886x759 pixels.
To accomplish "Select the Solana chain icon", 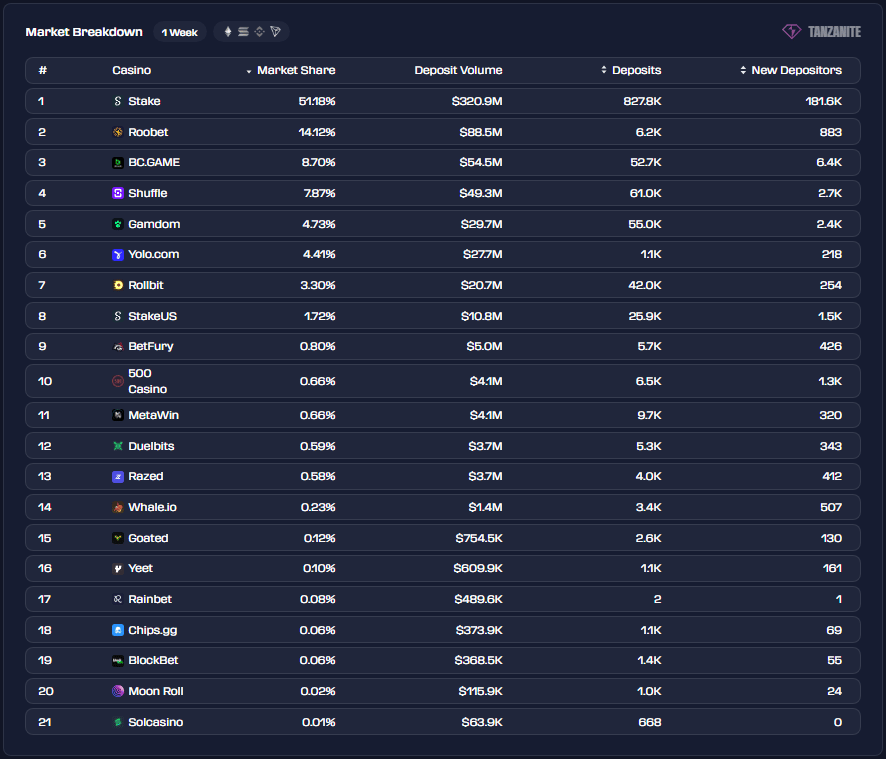I will point(244,32).
